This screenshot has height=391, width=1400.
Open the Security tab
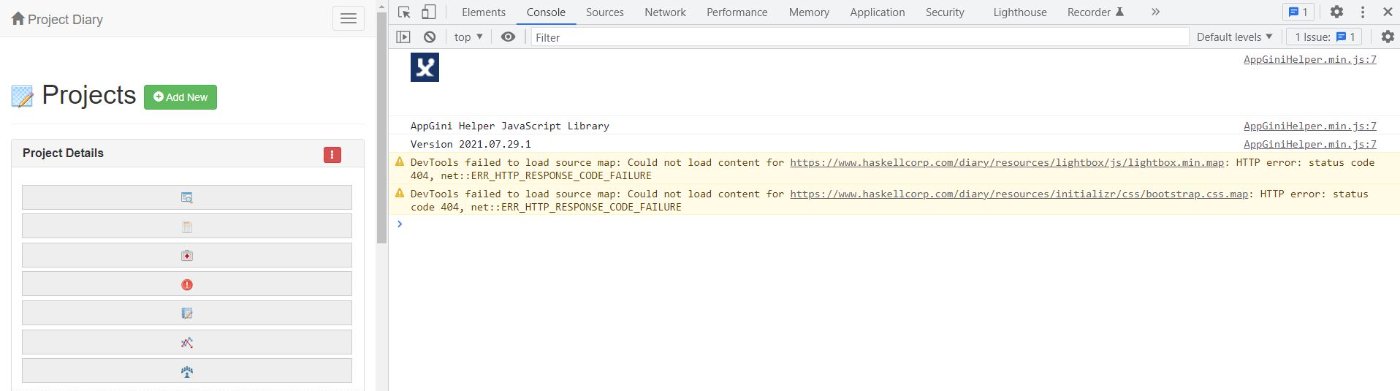pyautogui.click(x=945, y=12)
